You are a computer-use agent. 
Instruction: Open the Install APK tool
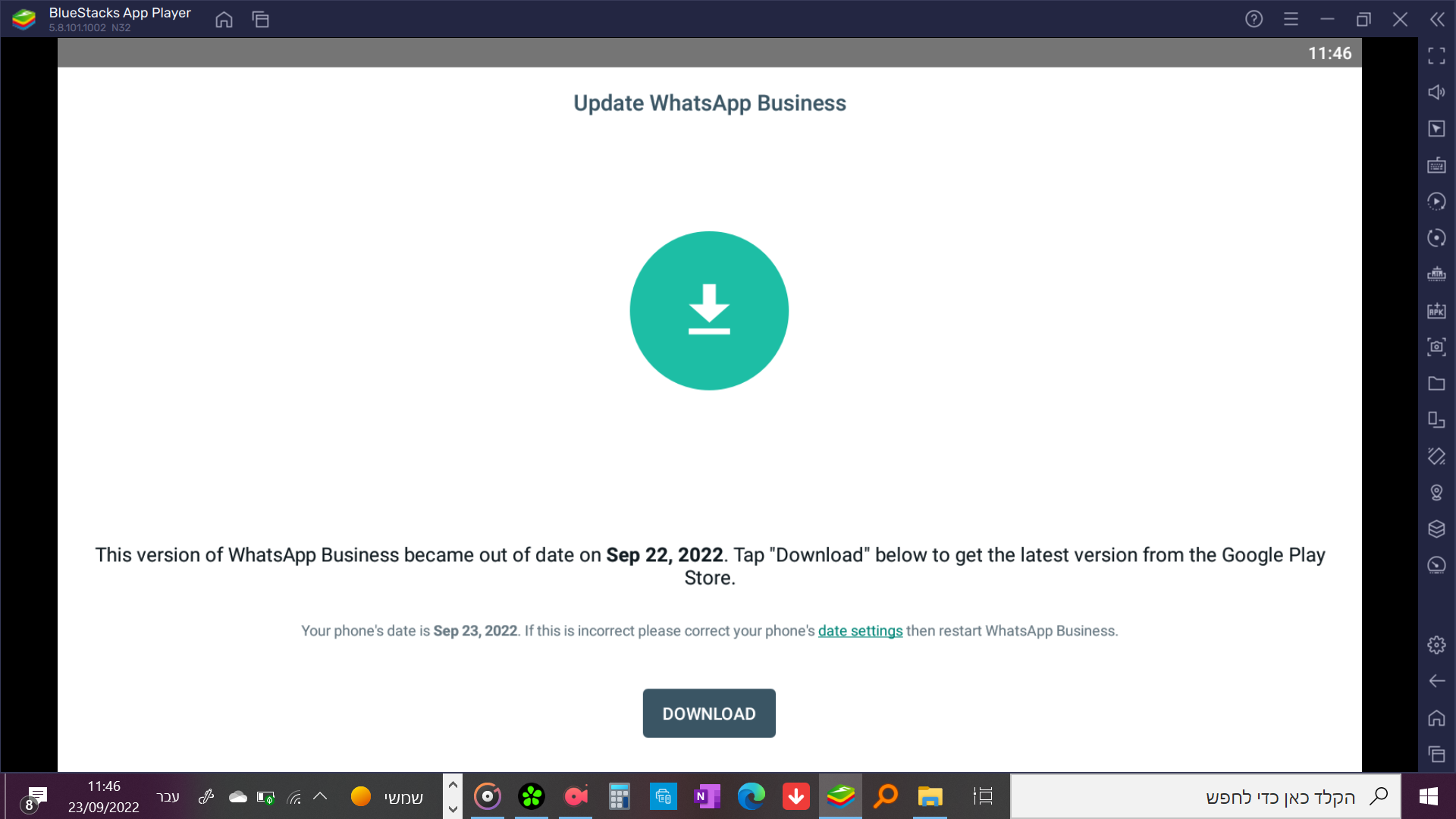pyautogui.click(x=1436, y=311)
